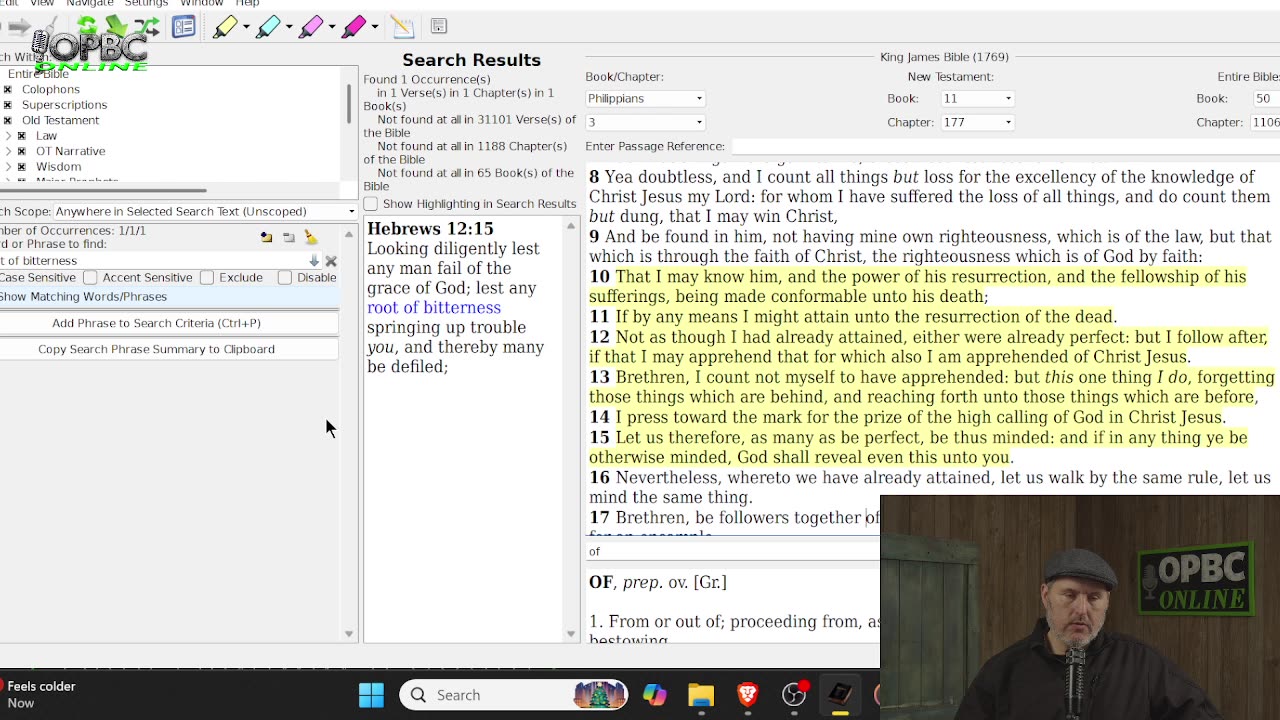Open File Explorer from the taskbar

click(x=700, y=695)
